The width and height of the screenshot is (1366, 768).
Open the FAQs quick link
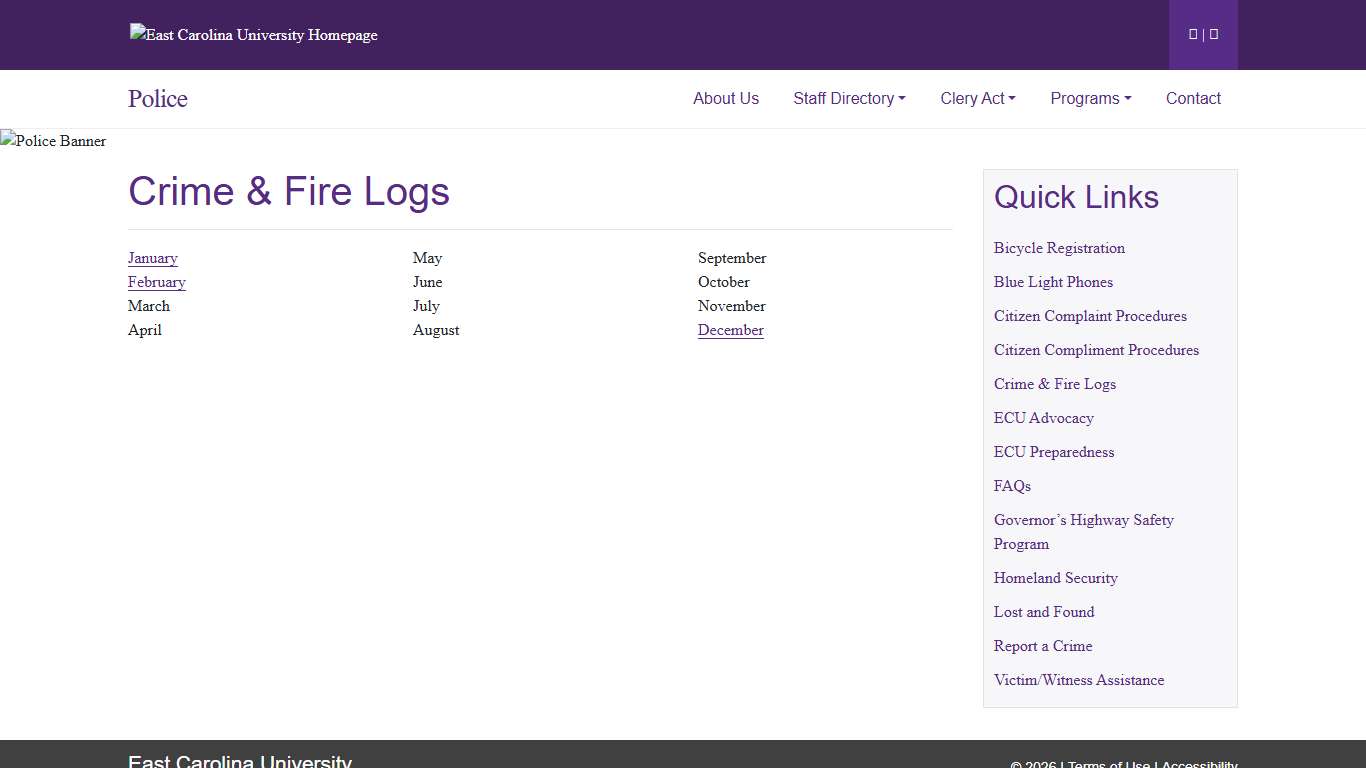coord(1012,486)
